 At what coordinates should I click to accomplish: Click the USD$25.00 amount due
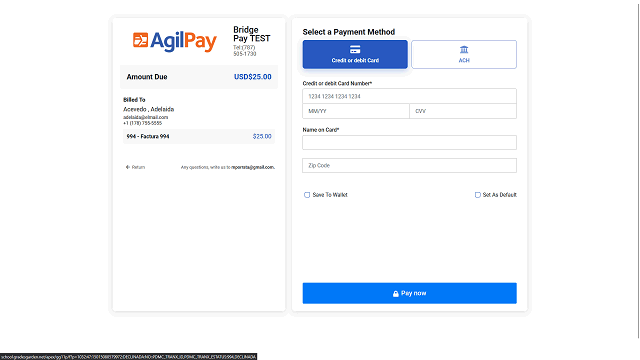253,77
